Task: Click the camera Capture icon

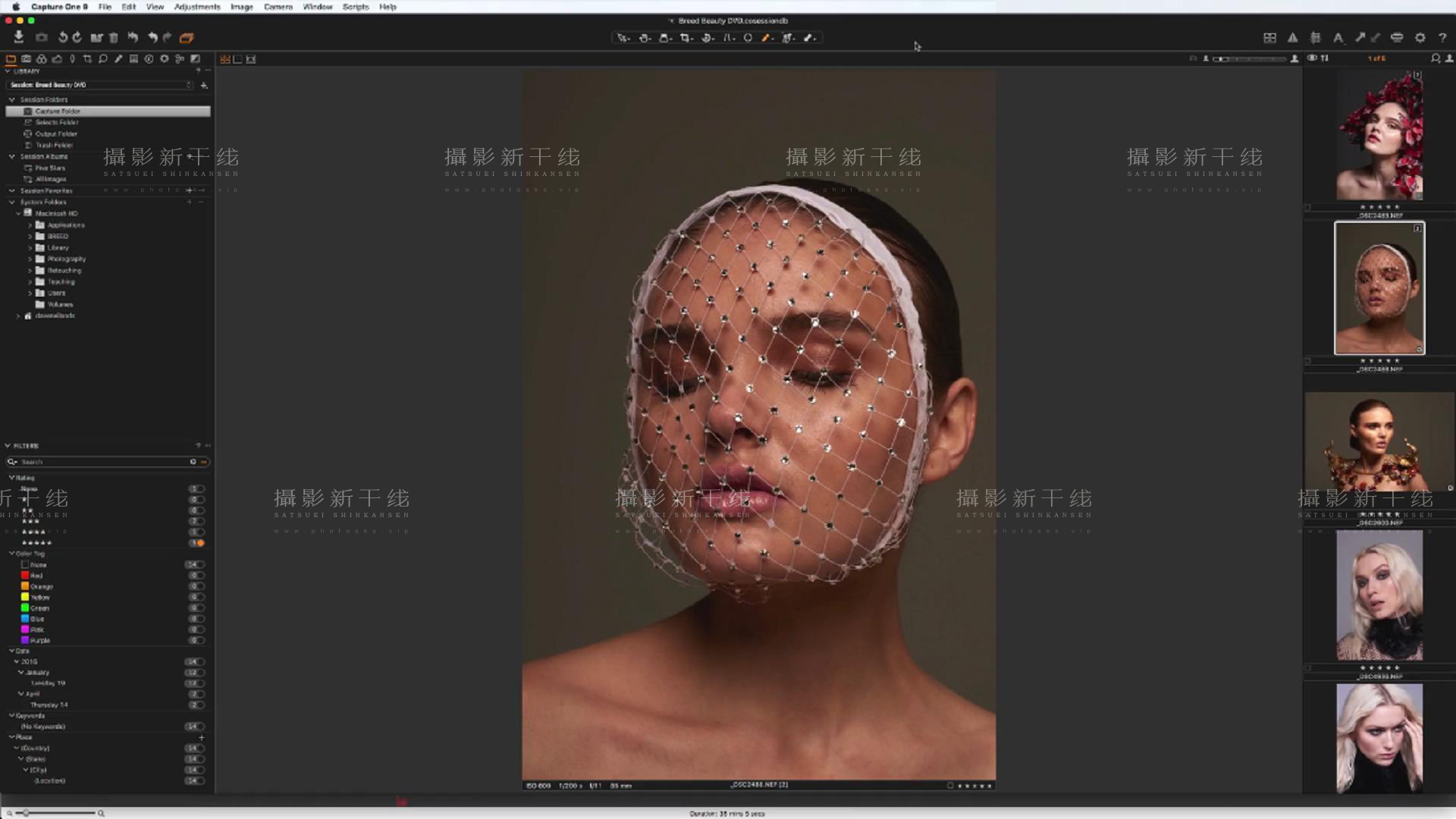Action: (42, 37)
